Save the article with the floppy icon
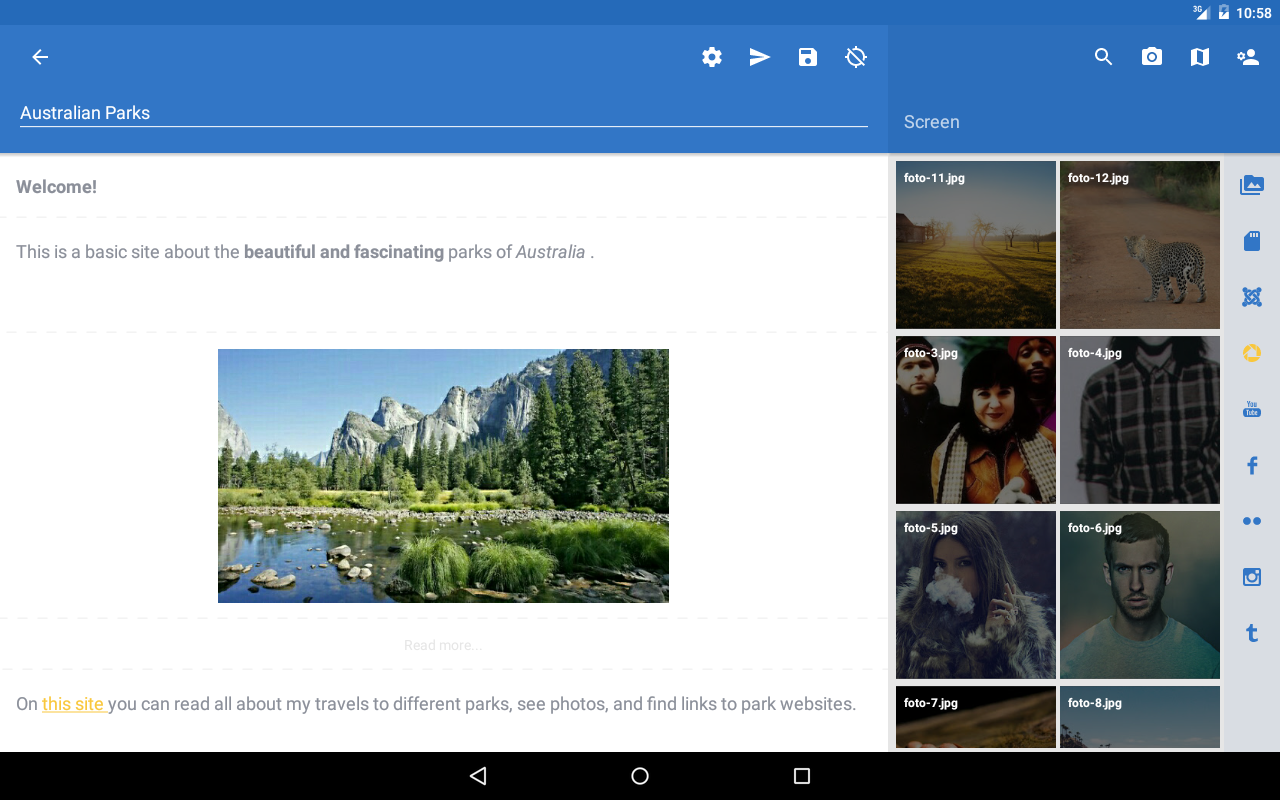Image resolution: width=1280 pixels, height=800 pixels. (x=808, y=57)
